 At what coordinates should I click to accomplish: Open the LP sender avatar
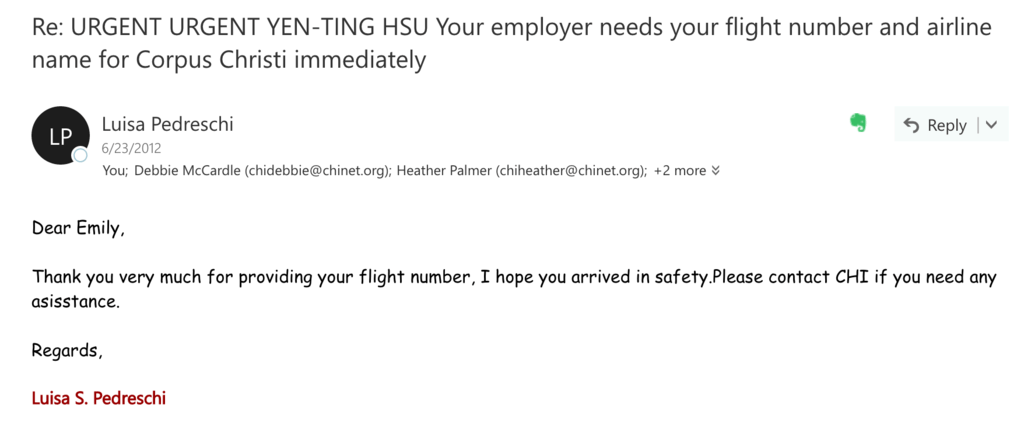click(x=61, y=136)
